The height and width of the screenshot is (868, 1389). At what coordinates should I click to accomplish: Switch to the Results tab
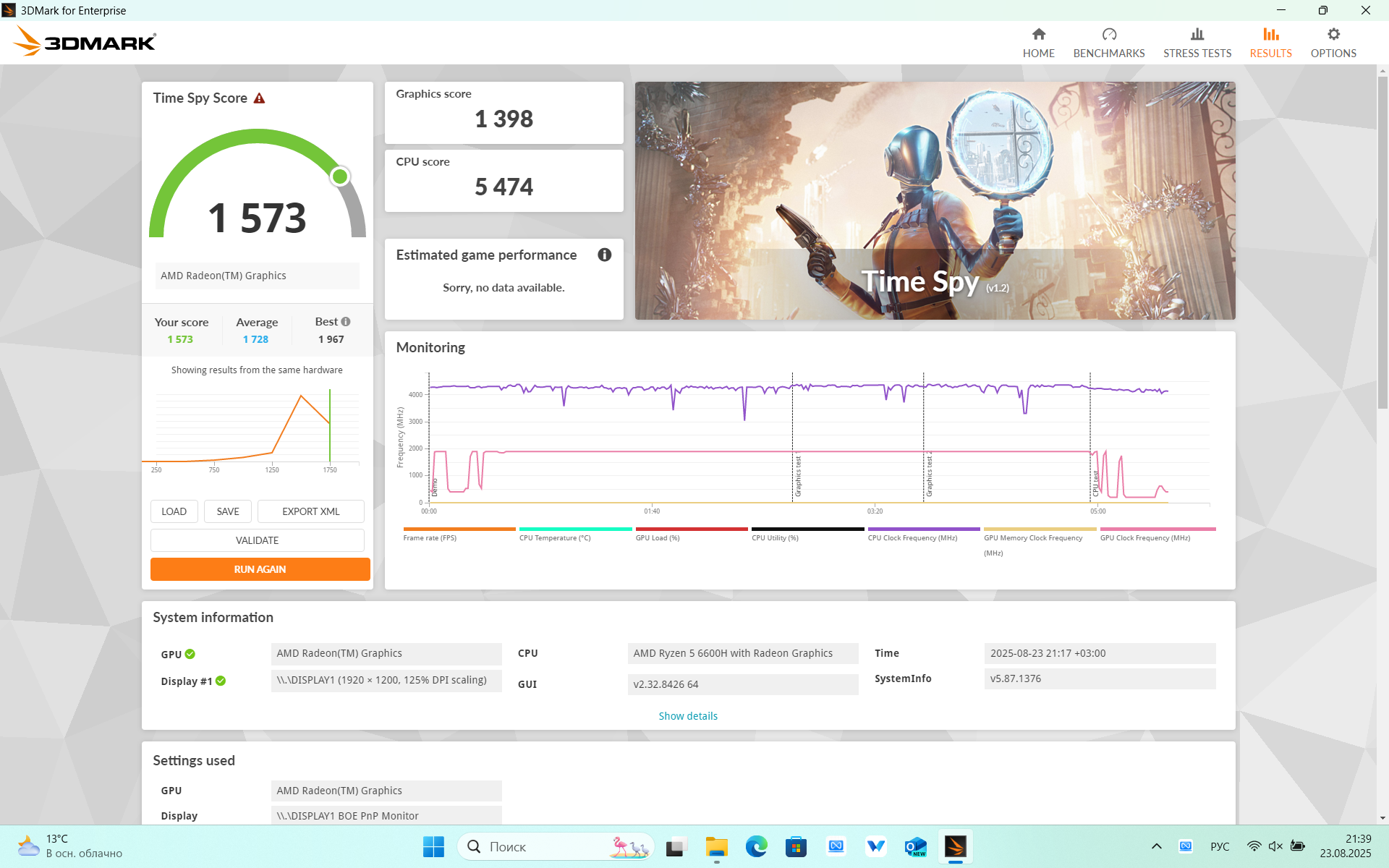tap(1270, 43)
